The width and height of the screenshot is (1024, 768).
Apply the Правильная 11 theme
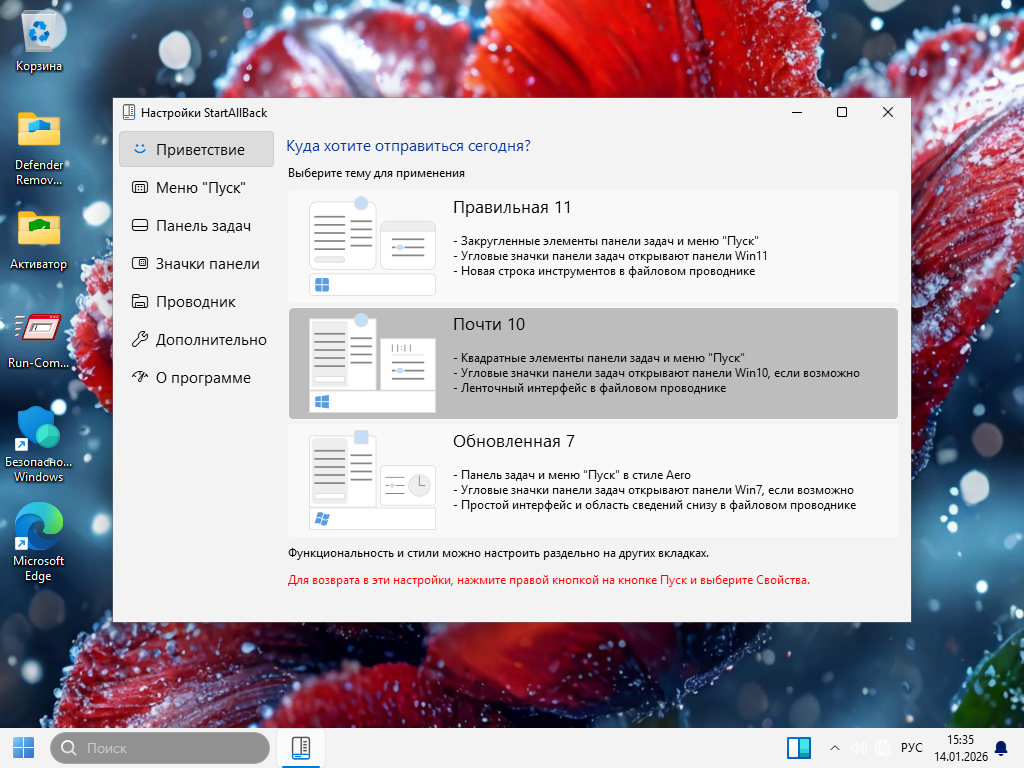click(593, 246)
